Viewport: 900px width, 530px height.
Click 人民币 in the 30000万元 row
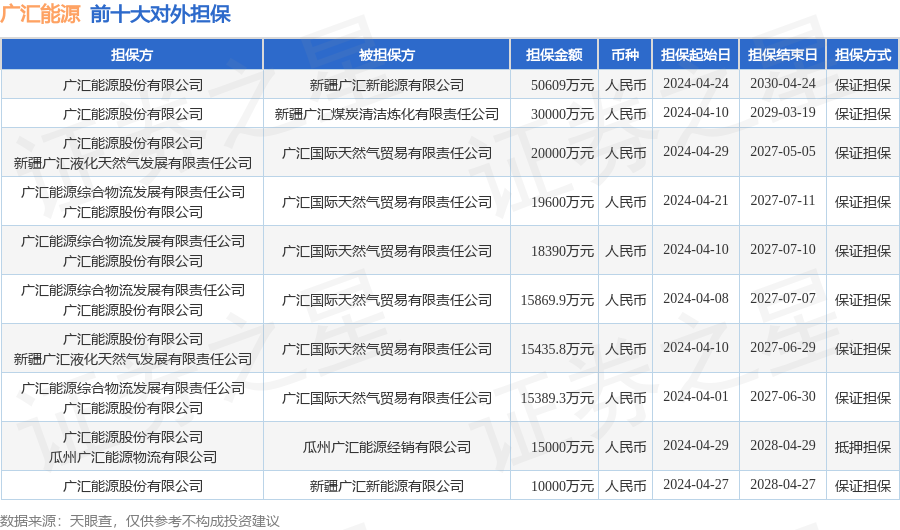click(625, 114)
